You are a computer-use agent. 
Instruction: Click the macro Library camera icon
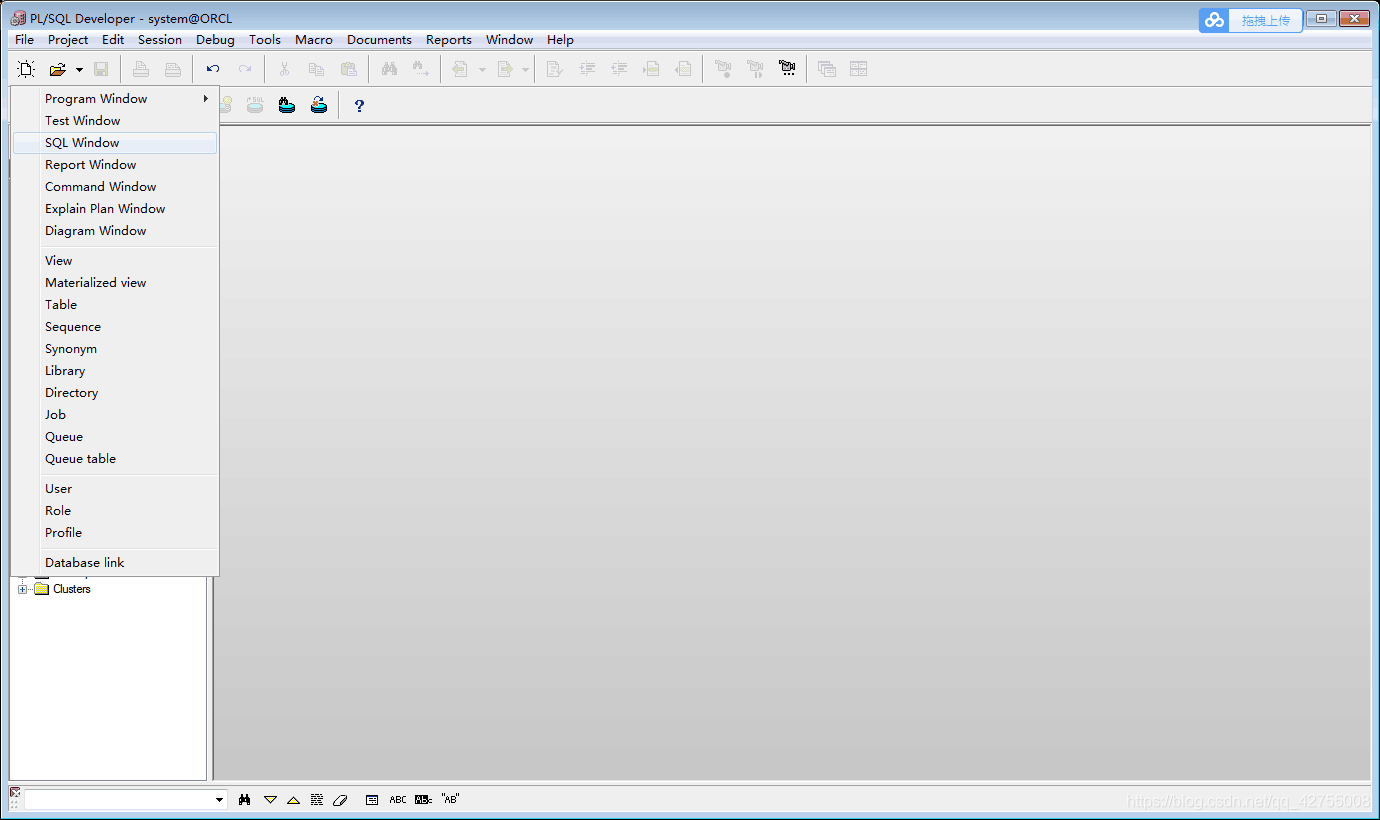[x=787, y=69]
